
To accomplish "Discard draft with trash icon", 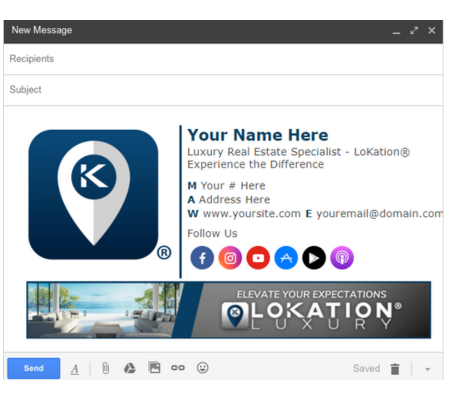I will click(x=395, y=369).
